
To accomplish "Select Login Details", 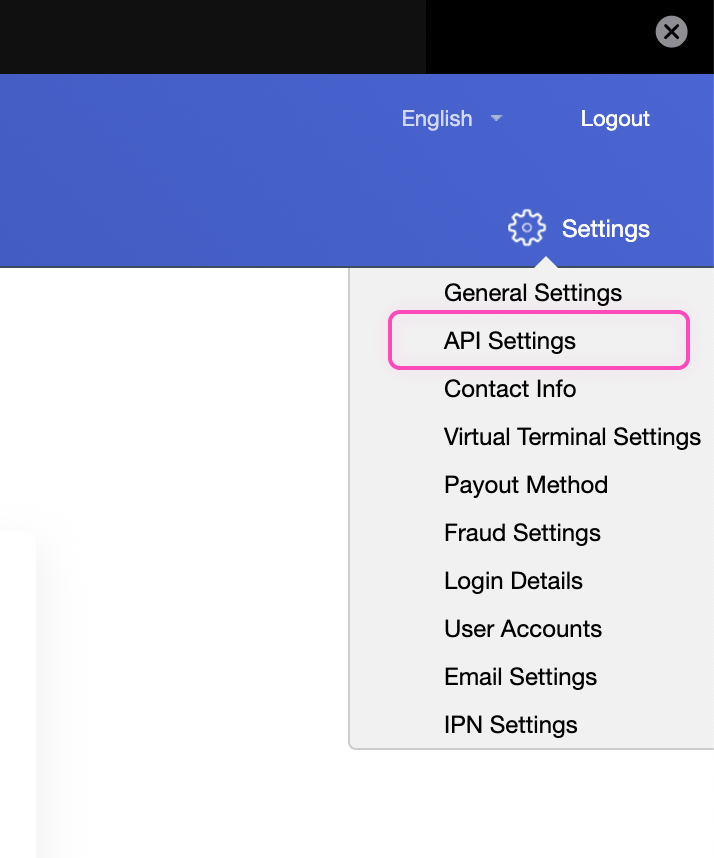I will click(513, 581).
